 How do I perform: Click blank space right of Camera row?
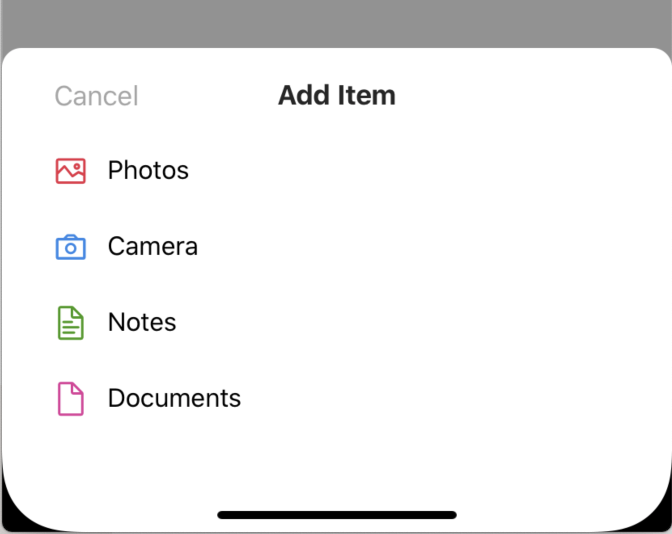450,247
